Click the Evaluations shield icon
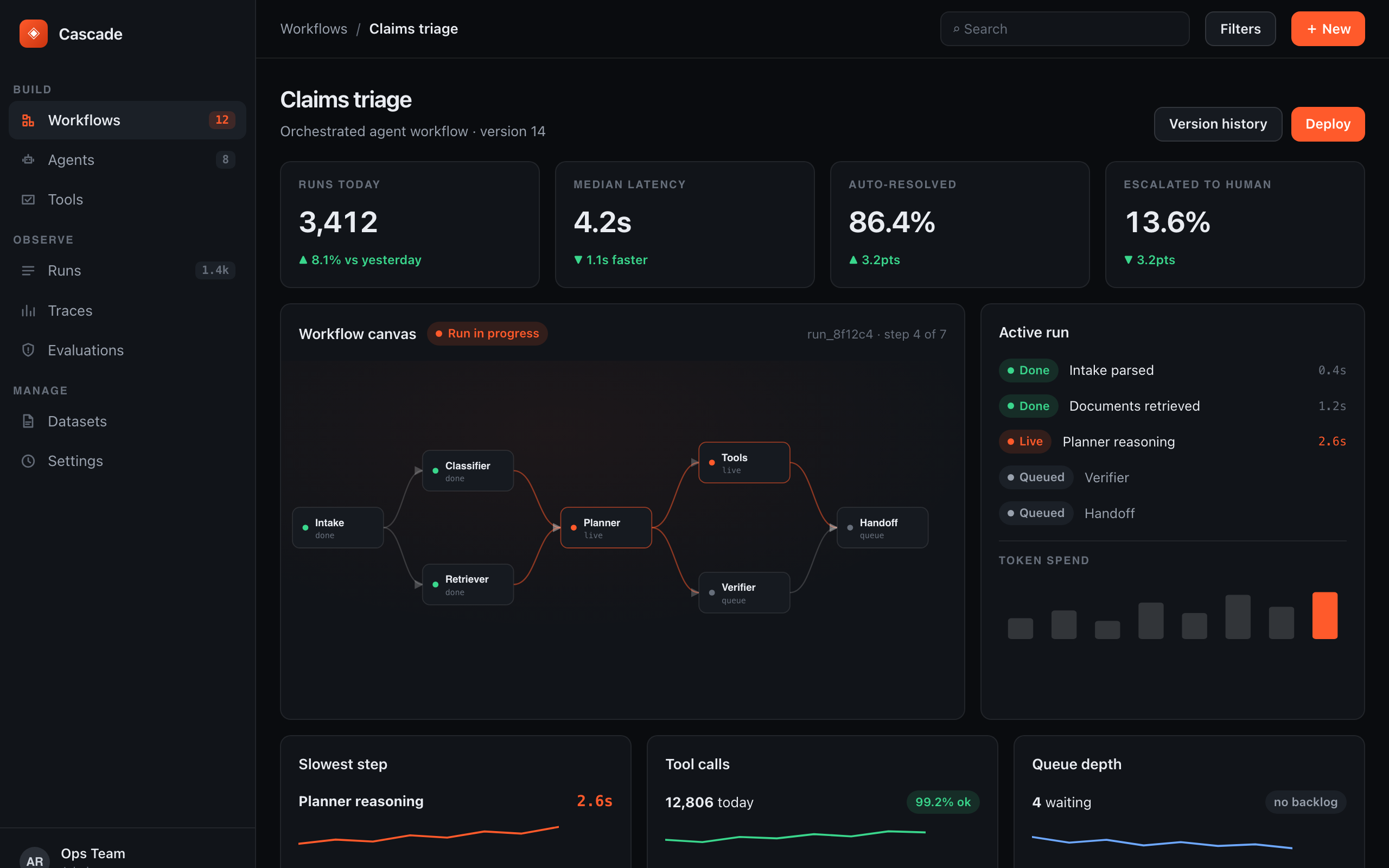 click(x=28, y=350)
